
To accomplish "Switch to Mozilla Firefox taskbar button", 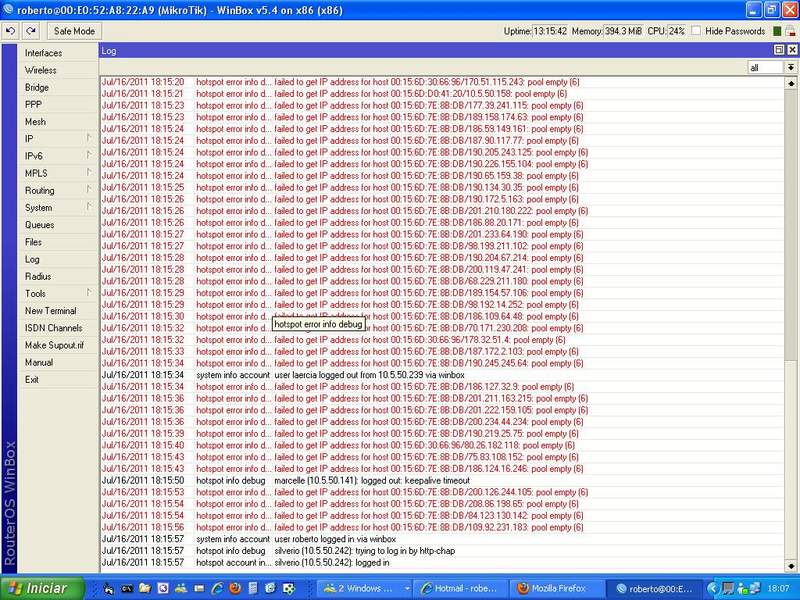I will click(x=558, y=589).
